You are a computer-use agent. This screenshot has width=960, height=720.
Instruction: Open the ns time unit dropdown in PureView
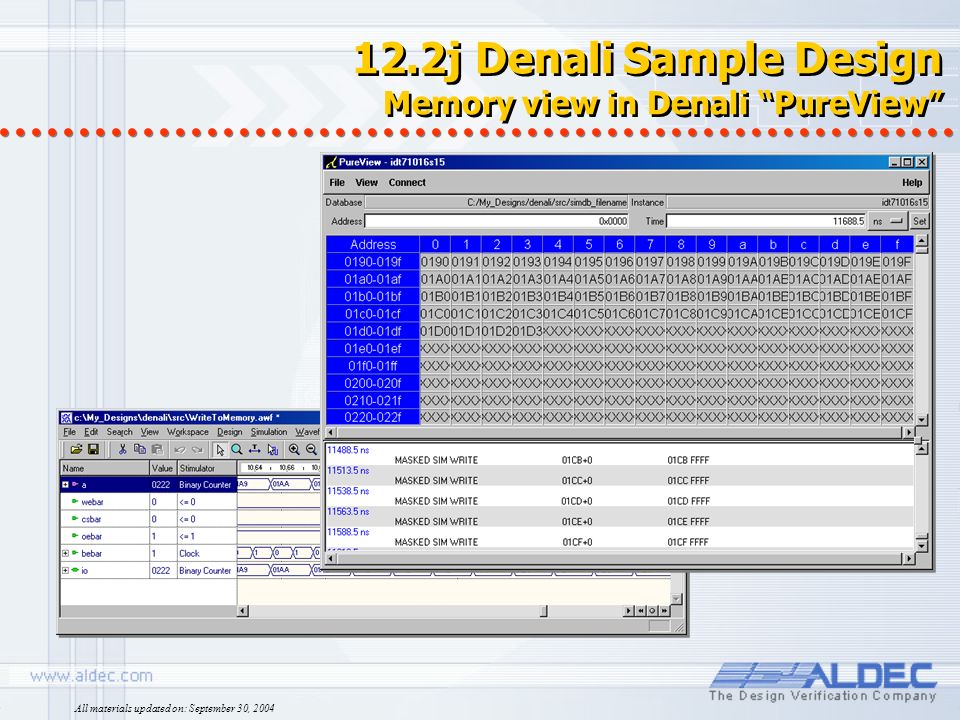coord(888,221)
